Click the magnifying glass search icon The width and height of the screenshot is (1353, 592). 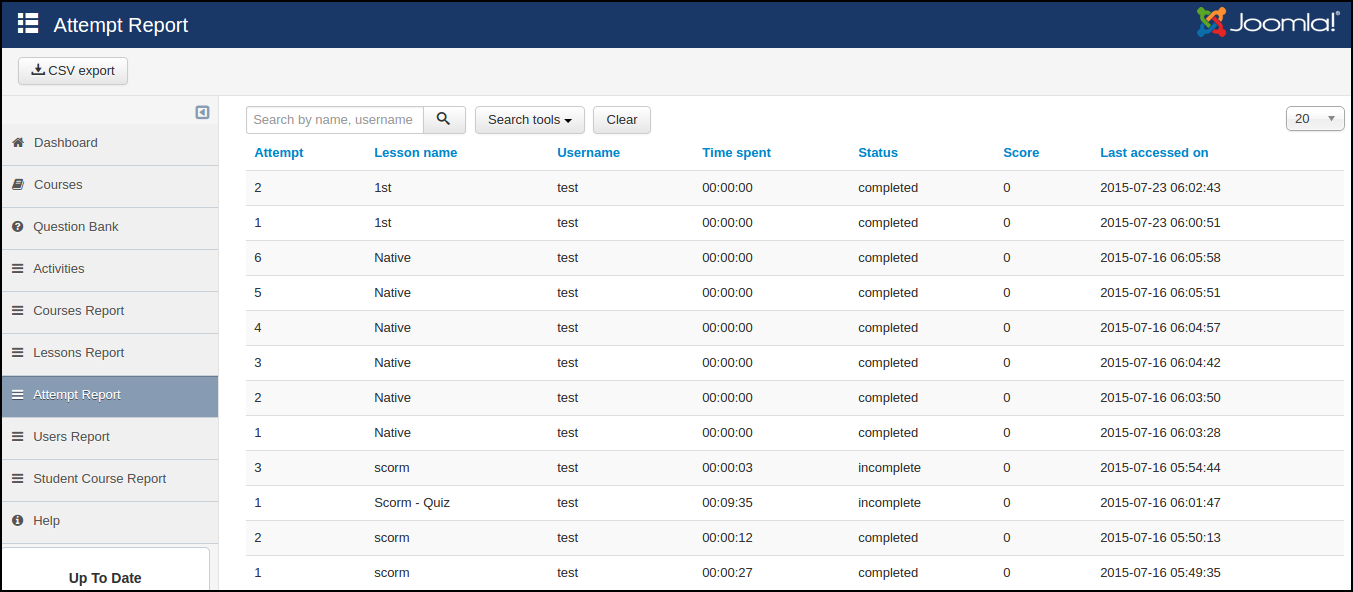tap(444, 120)
